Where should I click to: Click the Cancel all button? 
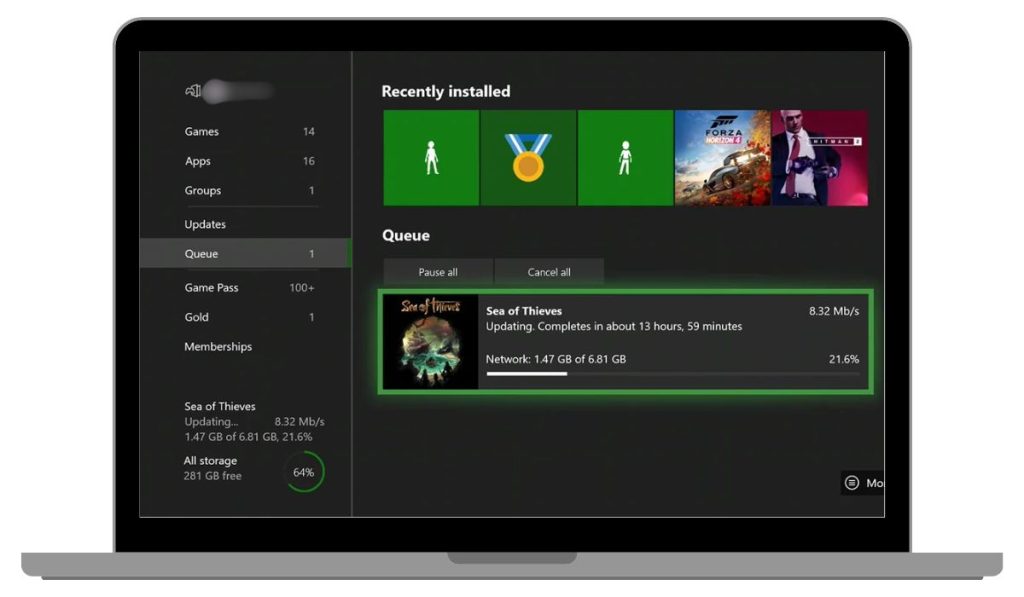pyautogui.click(x=549, y=271)
